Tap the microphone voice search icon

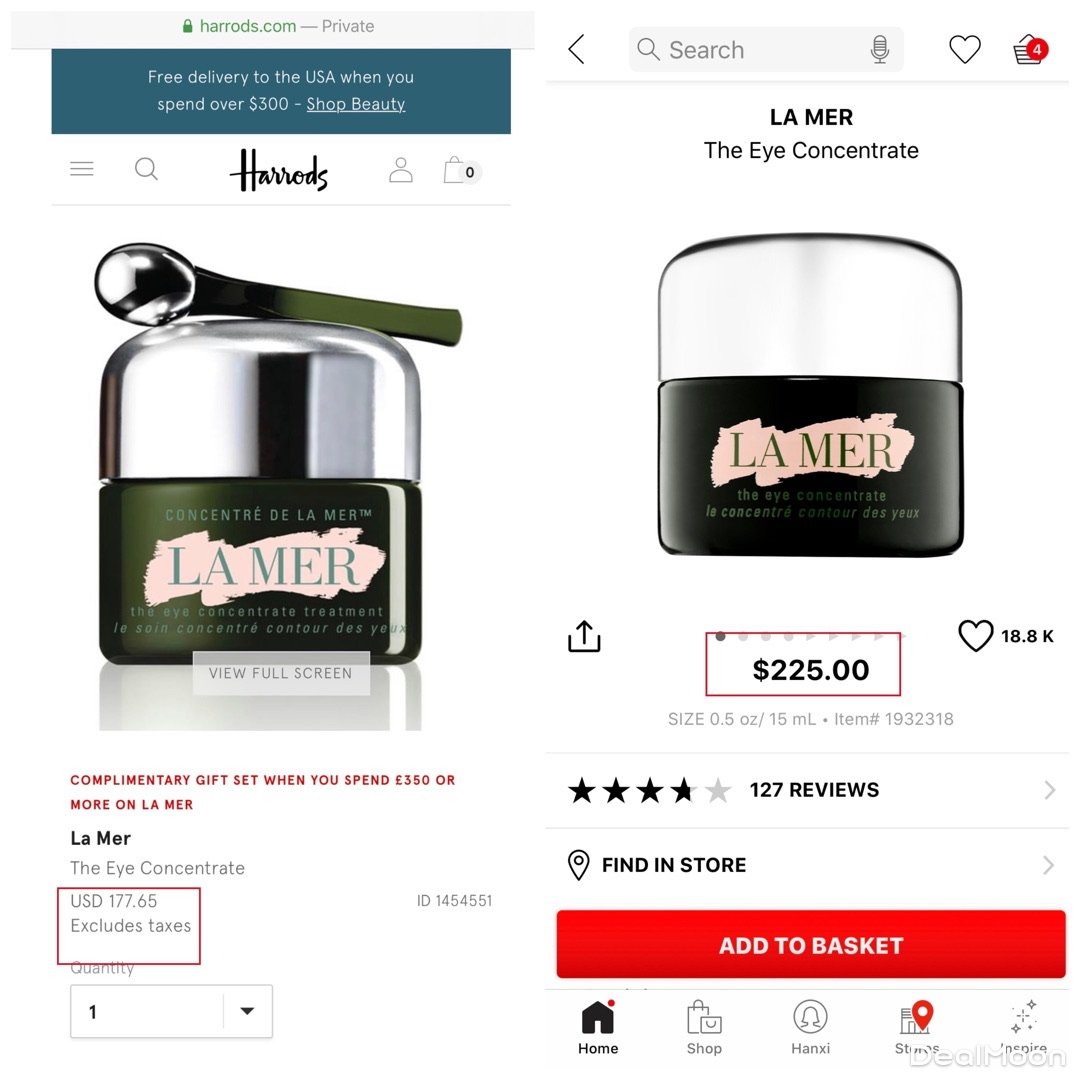pos(880,50)
